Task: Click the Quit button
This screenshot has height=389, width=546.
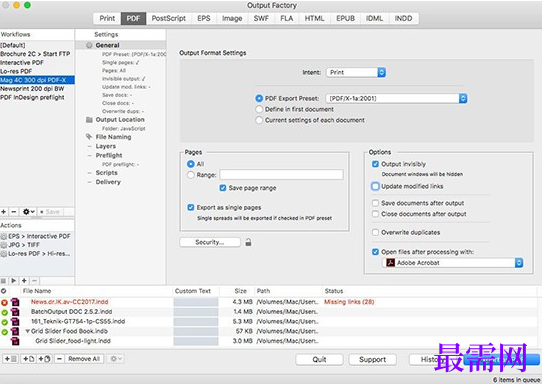Action: [x=319, y=359]
